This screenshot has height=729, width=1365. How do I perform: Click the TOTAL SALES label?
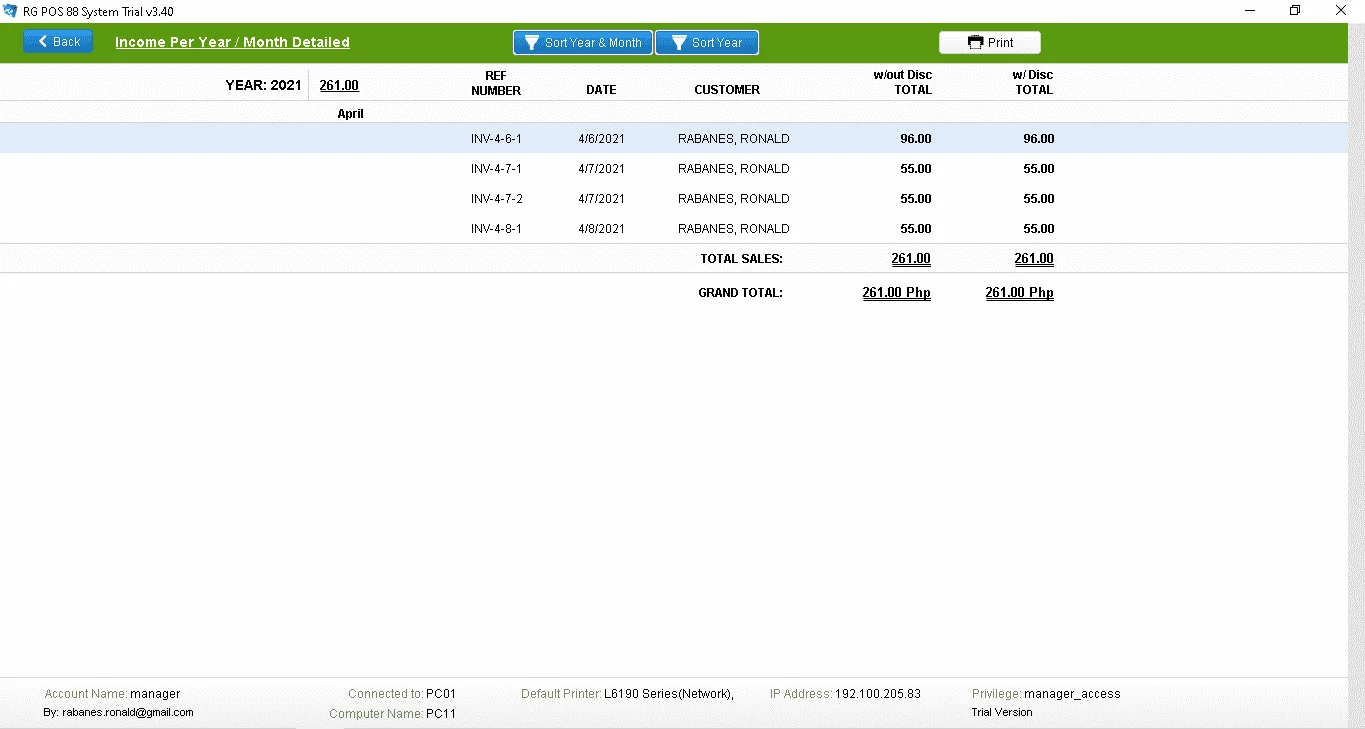(x=741, y=259)
